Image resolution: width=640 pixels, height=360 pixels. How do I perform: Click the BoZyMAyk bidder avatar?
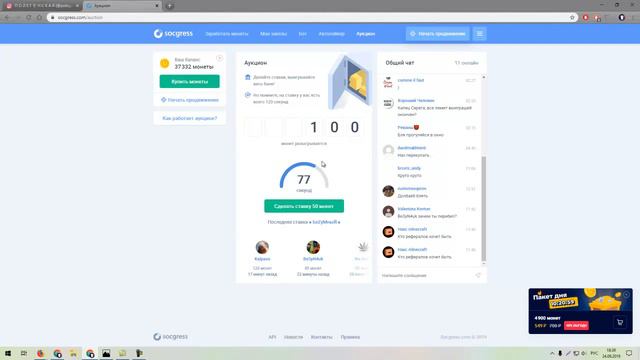coord(313,247)
